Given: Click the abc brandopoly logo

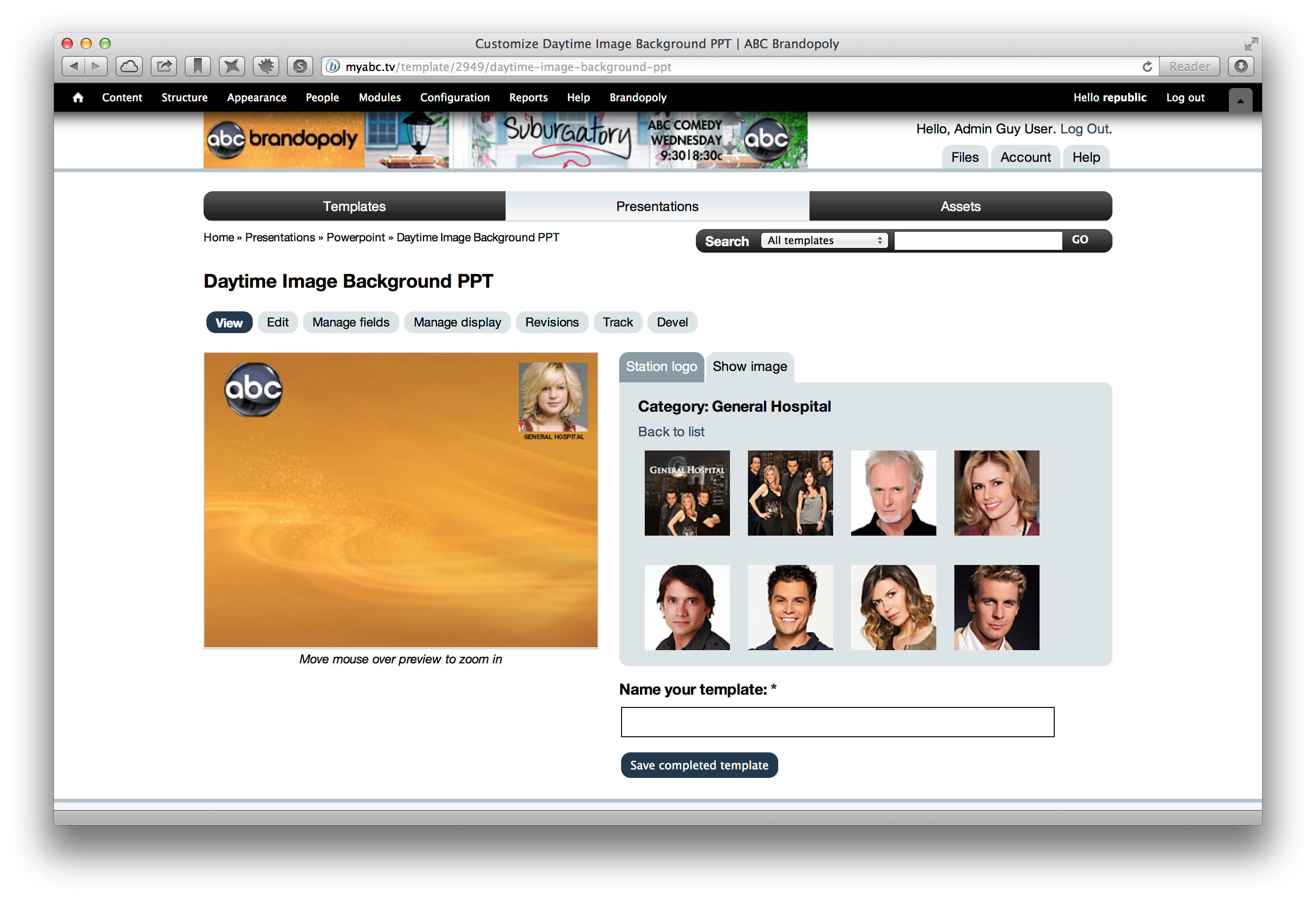Looking at the screenshot, I should 283,139.
